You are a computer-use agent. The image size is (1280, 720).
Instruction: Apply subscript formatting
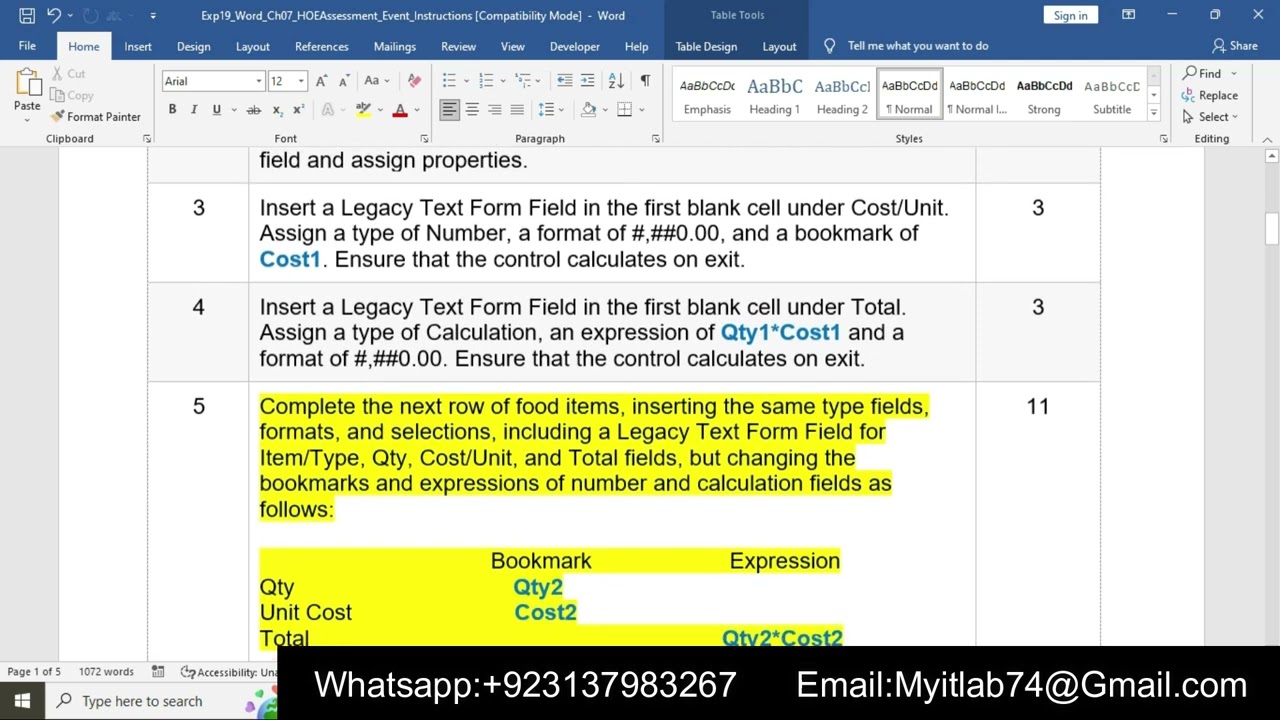tap(277, 110)
